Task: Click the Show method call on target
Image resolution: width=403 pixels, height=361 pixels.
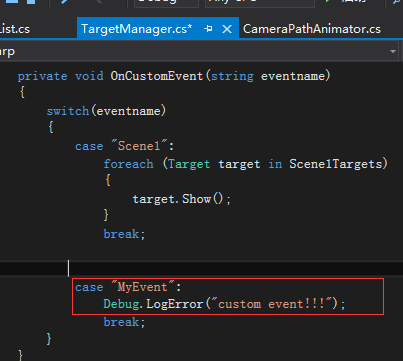Action: (196, 199)
